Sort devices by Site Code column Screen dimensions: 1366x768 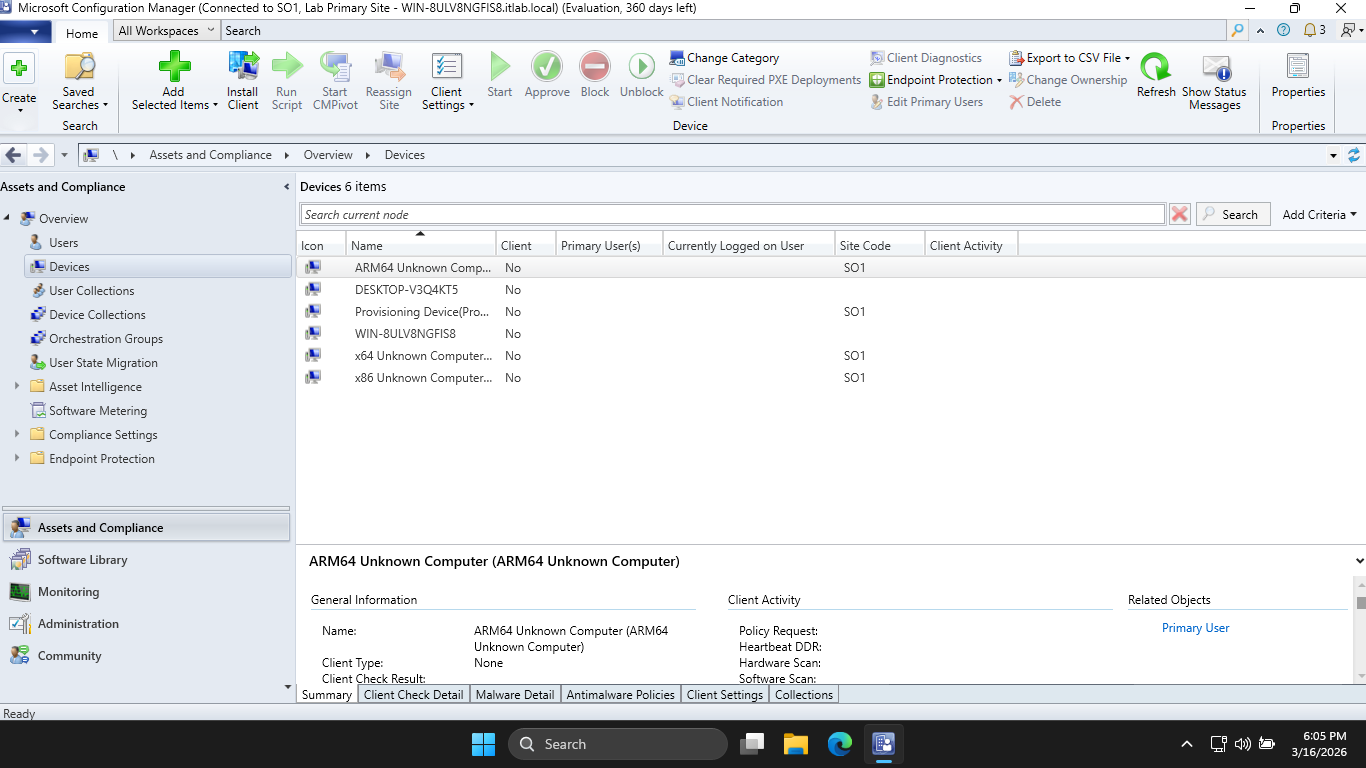[865, 246]
